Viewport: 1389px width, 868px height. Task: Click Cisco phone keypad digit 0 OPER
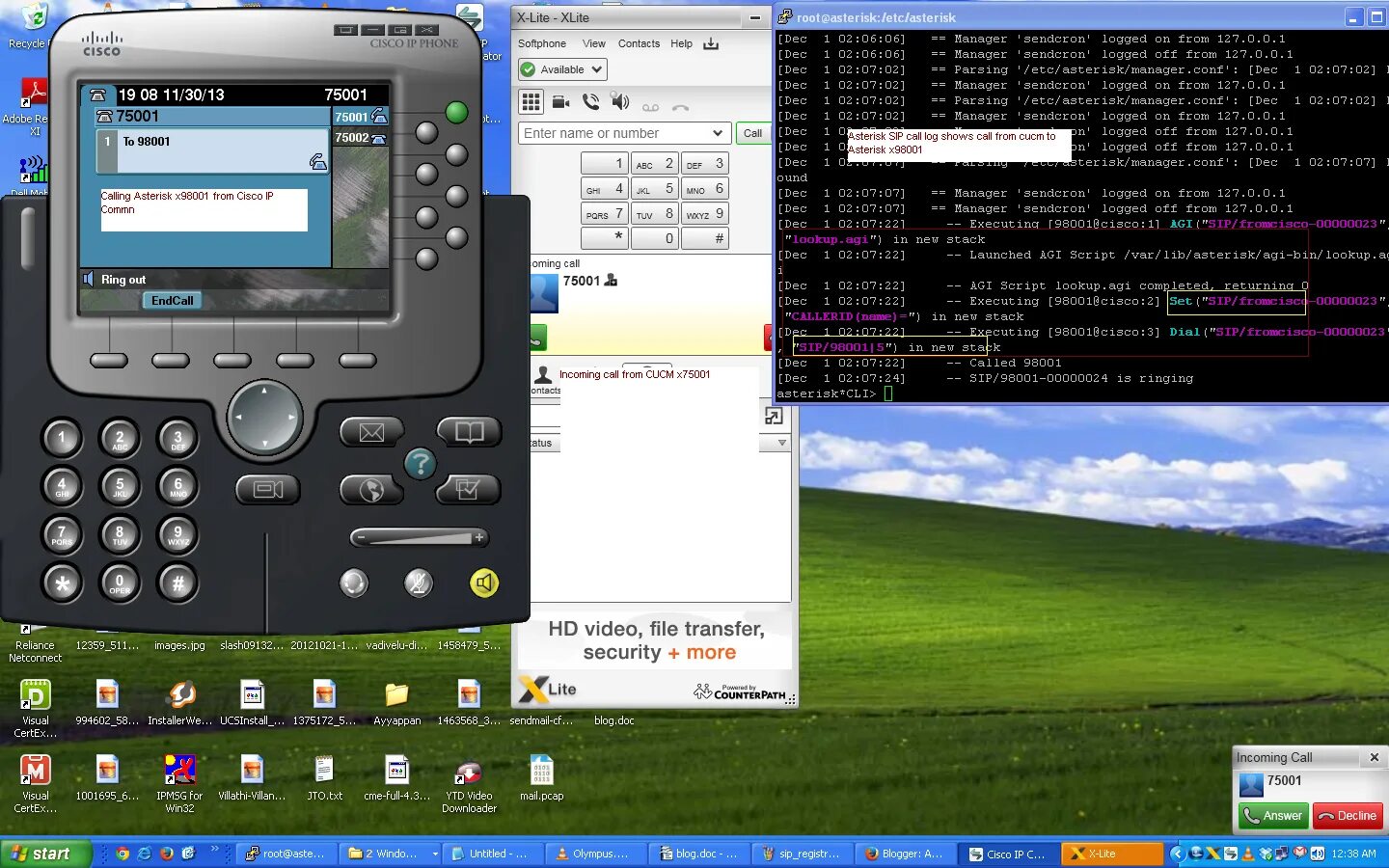coord(120,583)
